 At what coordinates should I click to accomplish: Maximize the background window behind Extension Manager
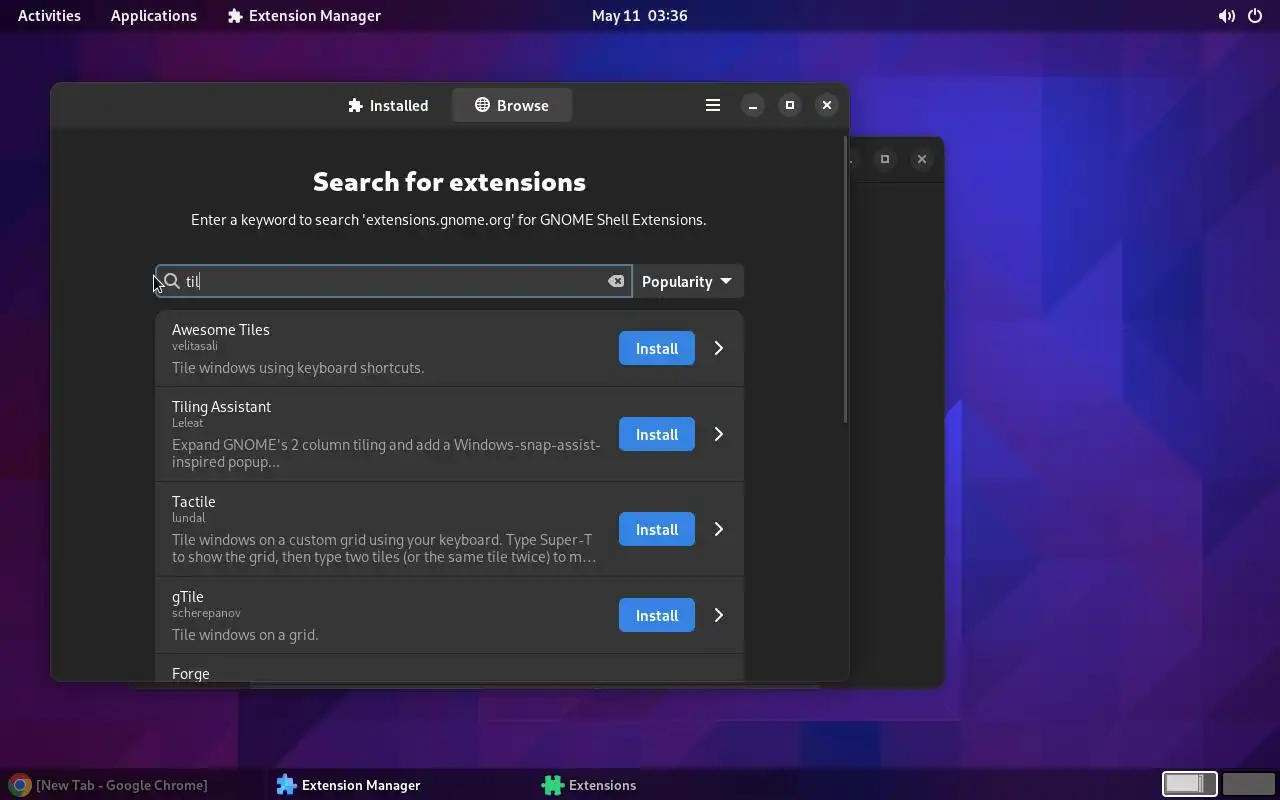tap(885, 159)
